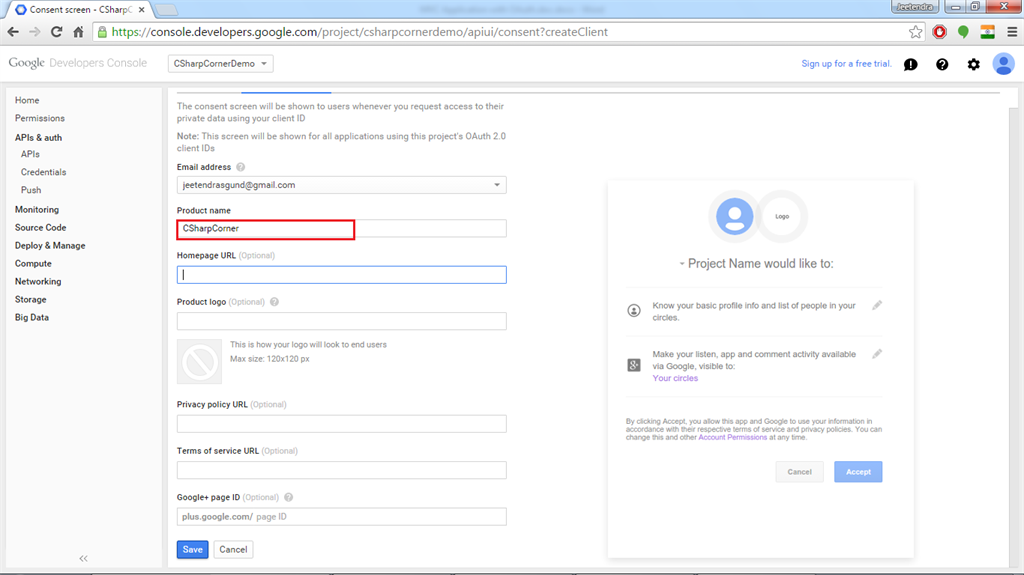The height and width of the screenshot is (575, 1024).
Task: Expand the Email address dropdown
Action: point(497,185)
